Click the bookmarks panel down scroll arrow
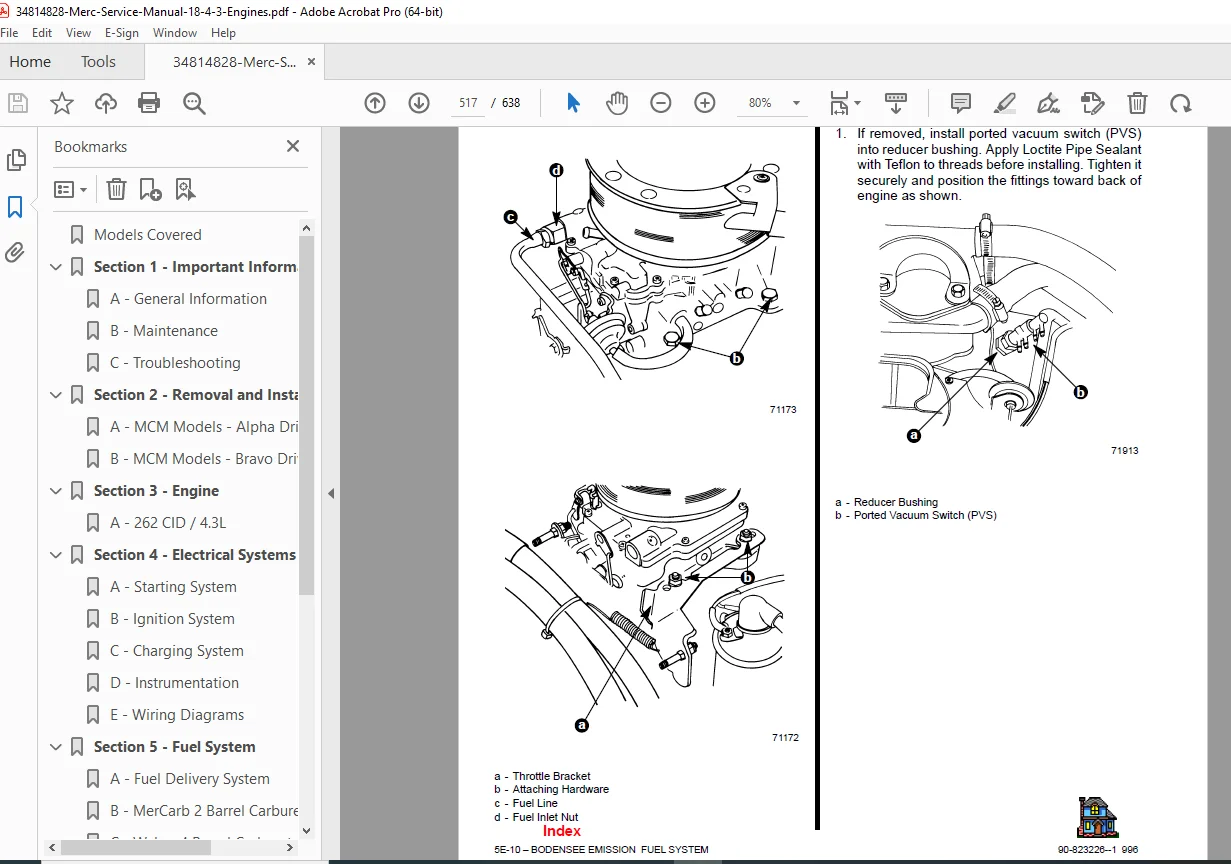 coord(307,831)
